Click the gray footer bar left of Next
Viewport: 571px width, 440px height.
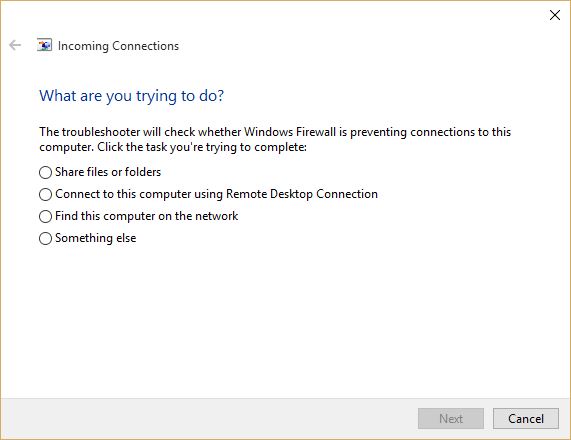coord(208,419)
